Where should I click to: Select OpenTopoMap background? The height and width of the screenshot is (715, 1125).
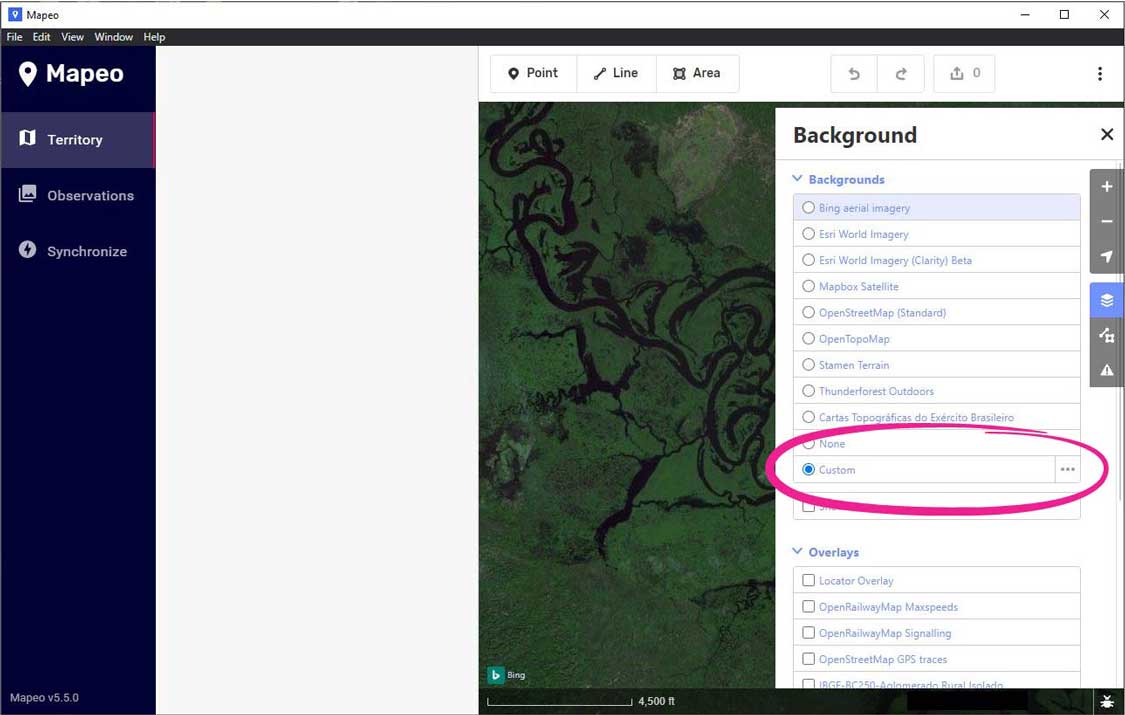[937, 338]
